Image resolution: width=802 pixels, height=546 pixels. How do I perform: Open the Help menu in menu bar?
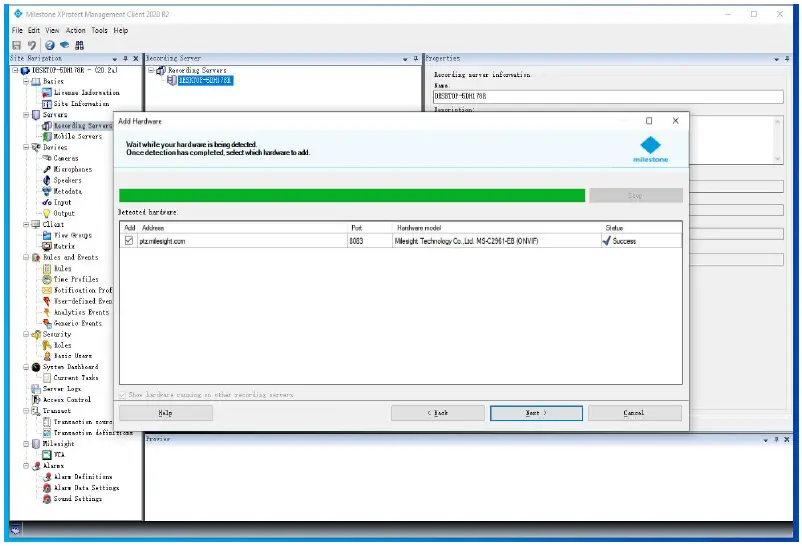click(121, 30)
